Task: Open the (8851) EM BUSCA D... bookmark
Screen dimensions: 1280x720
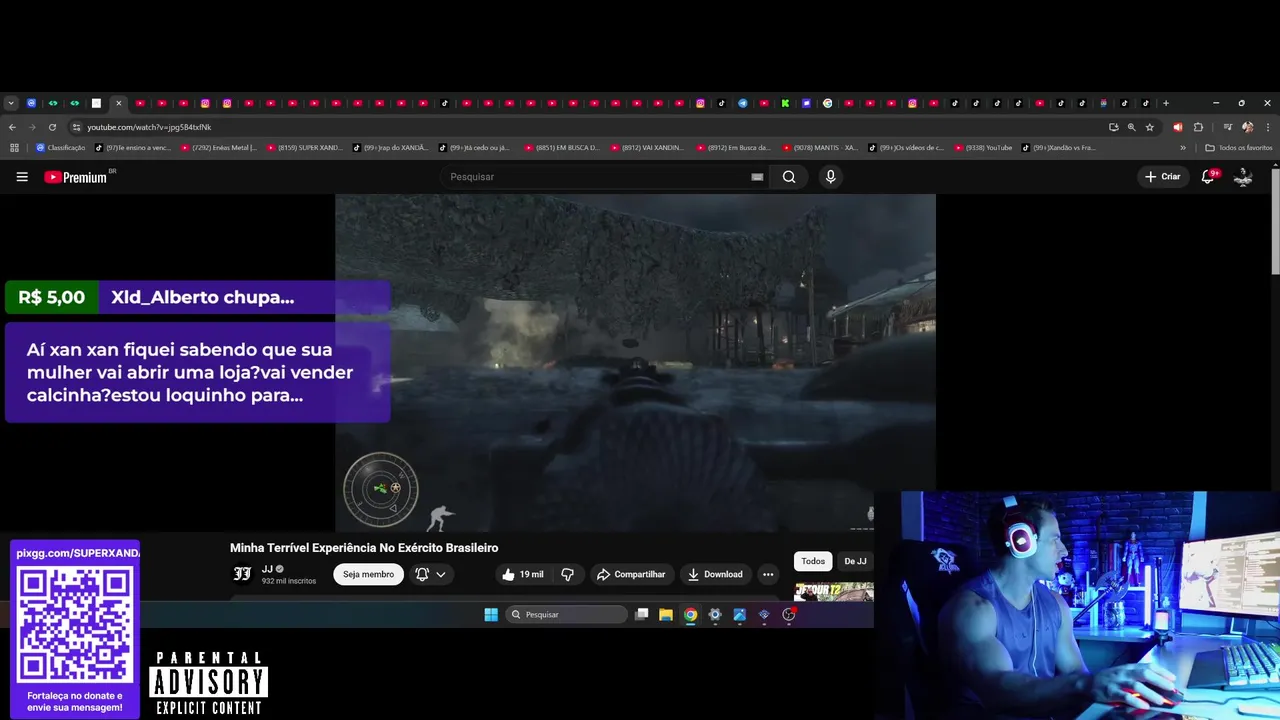Action: pyautogui.click(x=562, y=148)
